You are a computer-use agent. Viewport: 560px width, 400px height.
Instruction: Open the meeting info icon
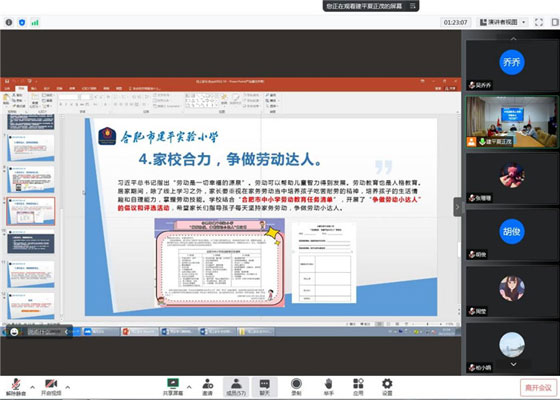click(9, 22)
